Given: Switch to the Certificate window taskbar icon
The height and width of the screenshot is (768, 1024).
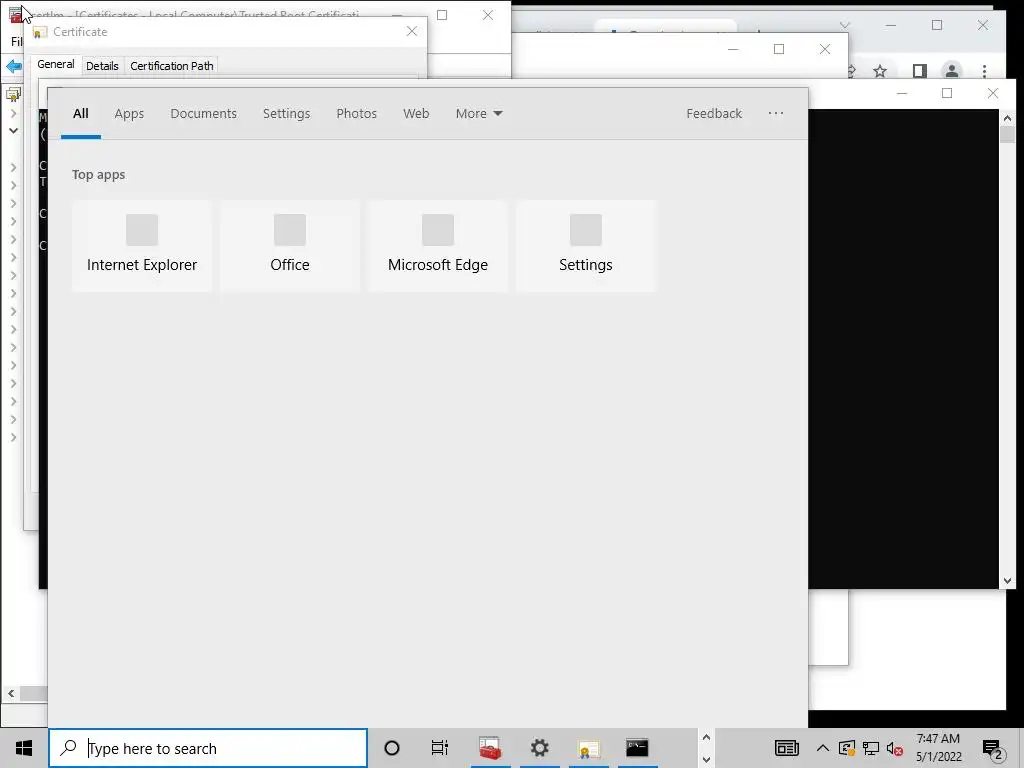Looking at the screenshot, I should point(588,748).
